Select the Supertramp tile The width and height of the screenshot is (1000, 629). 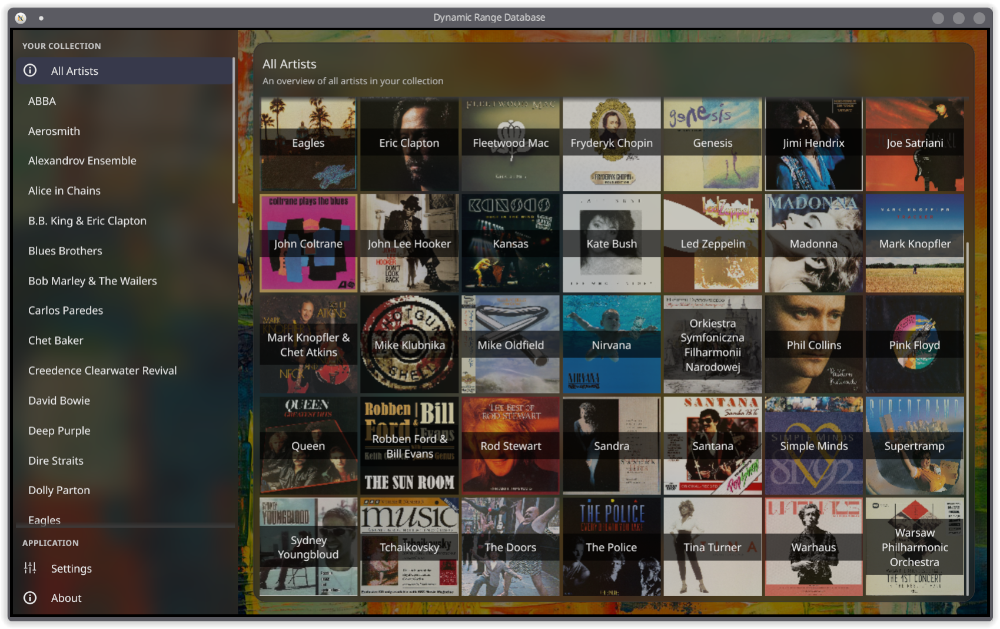[x=915, y=446]
